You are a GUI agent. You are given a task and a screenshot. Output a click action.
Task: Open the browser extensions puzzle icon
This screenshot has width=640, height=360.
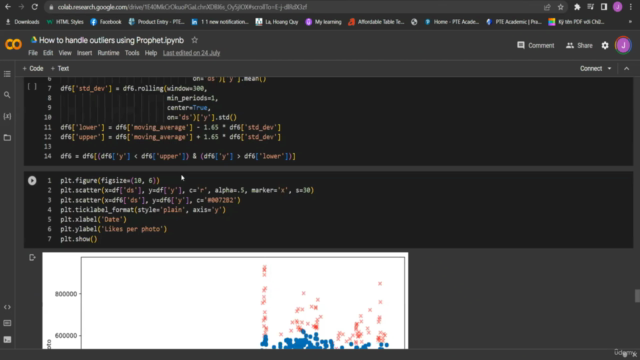point(577,7)
